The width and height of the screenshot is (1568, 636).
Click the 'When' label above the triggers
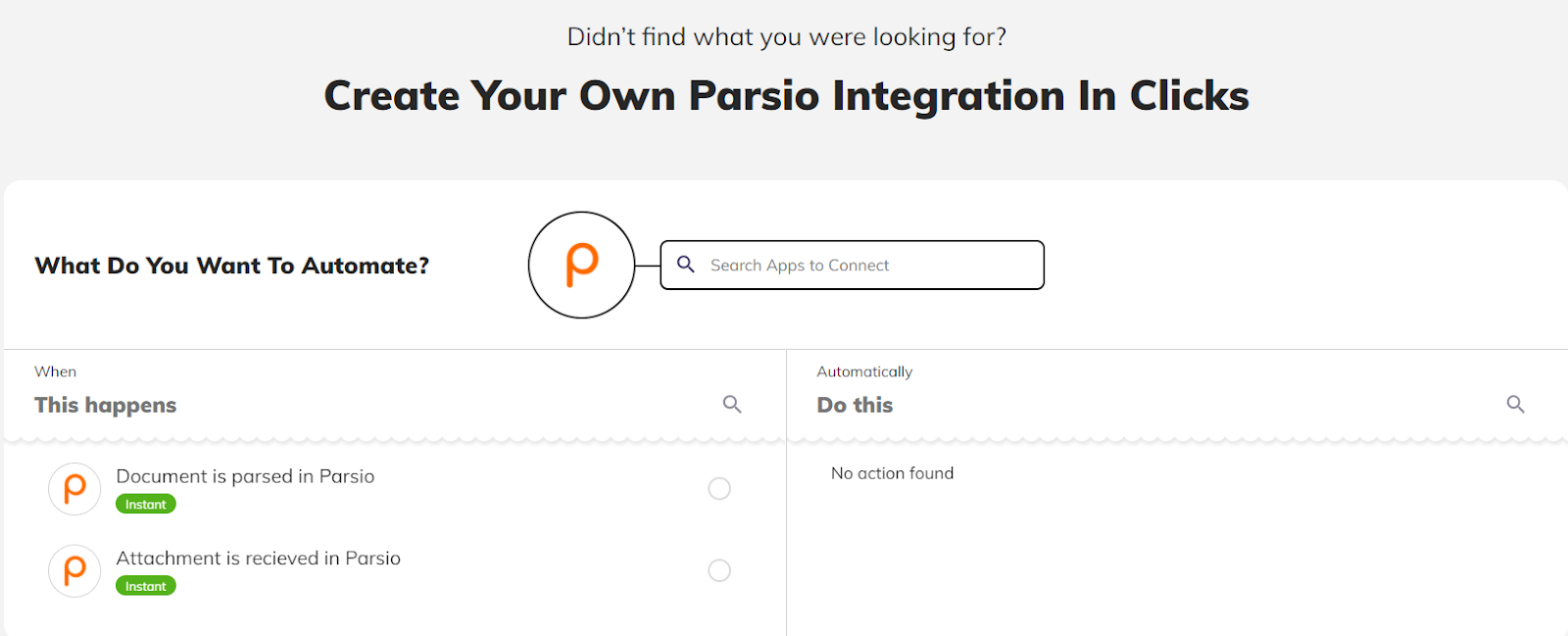point(56,371)
